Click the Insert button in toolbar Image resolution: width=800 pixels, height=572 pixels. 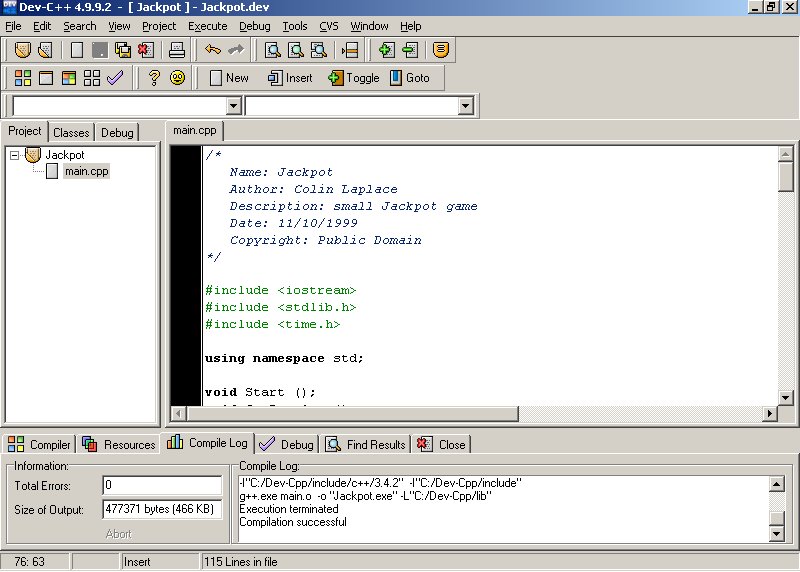tap(289, 78)
